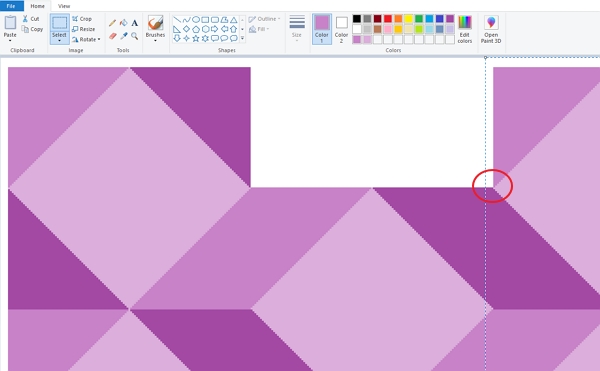Switch to the View tab
The image size is (600, 371).
tap(64, 6)
